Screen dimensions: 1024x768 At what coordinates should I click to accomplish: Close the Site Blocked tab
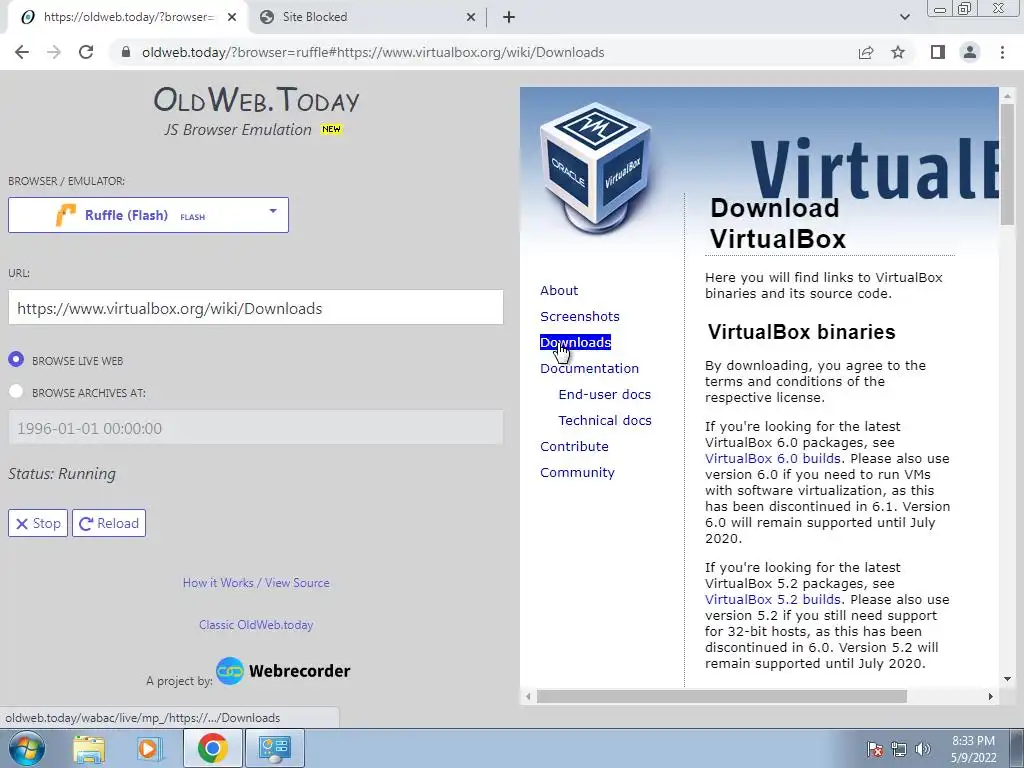[x=471, y=17]
